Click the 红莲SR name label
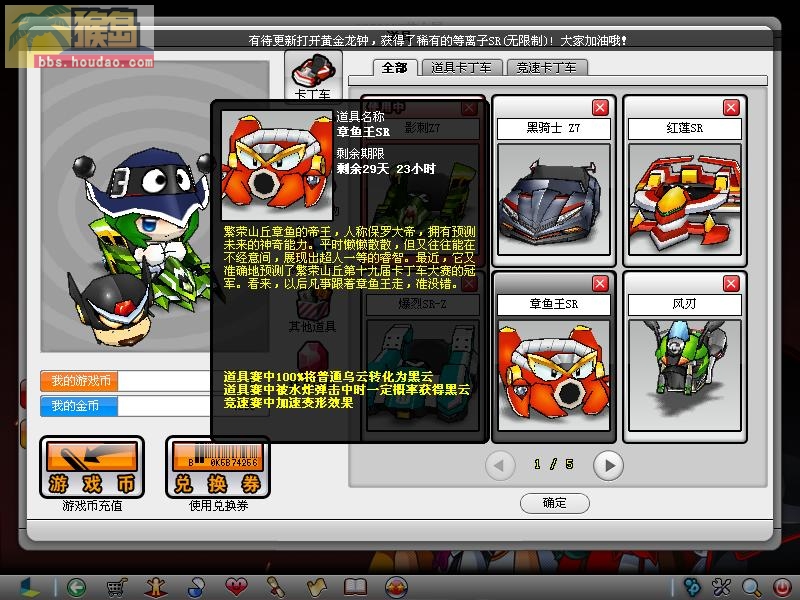 click(x=685, y=128)
